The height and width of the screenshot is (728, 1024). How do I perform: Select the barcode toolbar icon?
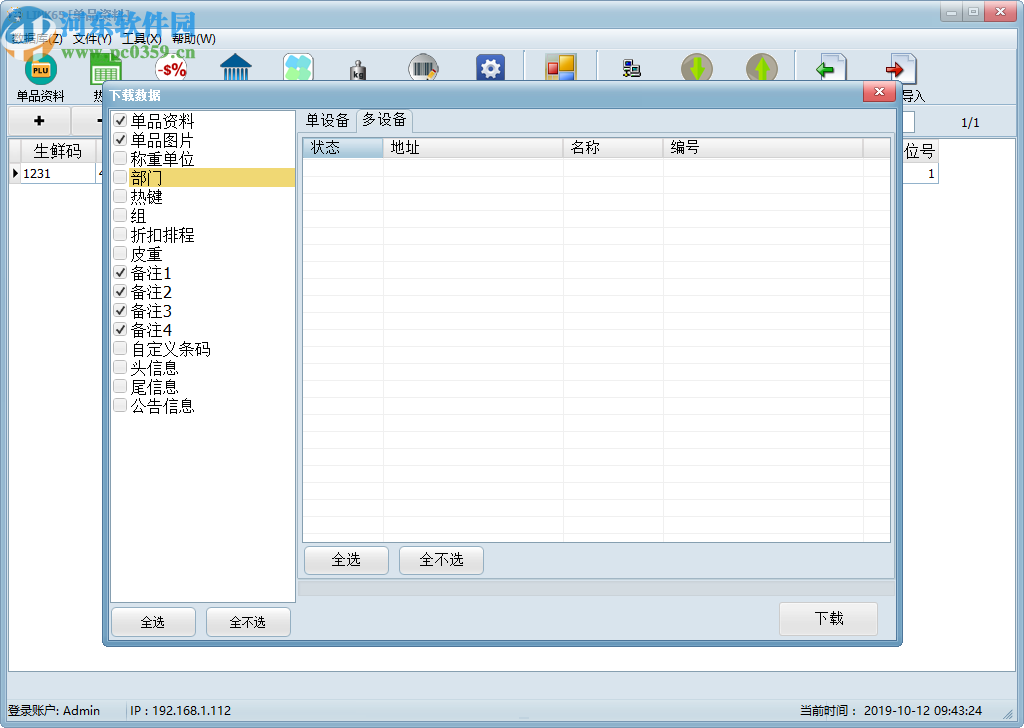(x=423, y=70)
